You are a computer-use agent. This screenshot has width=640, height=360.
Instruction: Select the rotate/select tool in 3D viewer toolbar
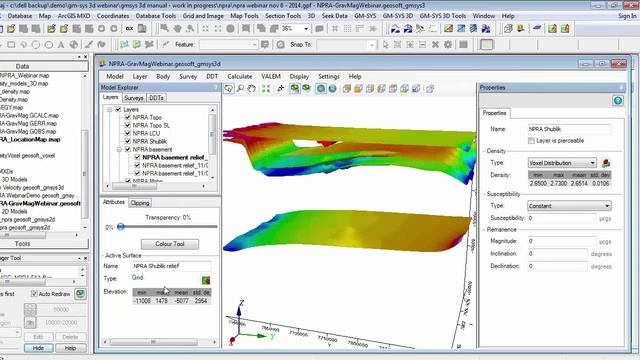tap(229, 89)
